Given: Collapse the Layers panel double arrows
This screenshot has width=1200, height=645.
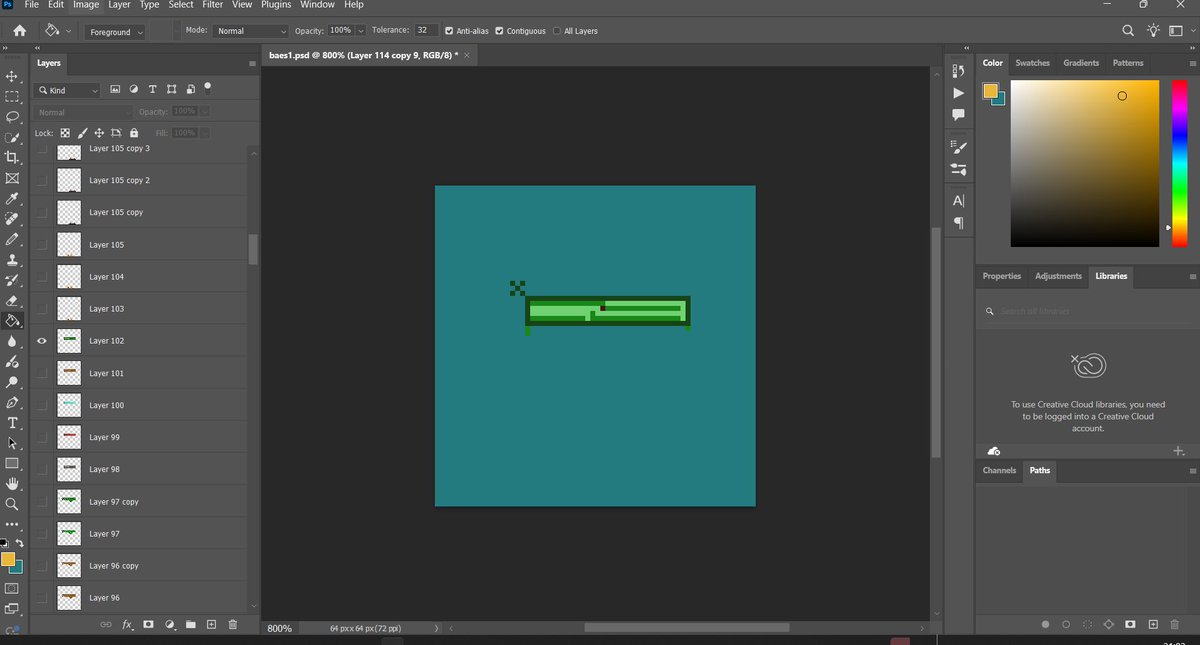Looking at the screenshot, I should tap(38, 48).
